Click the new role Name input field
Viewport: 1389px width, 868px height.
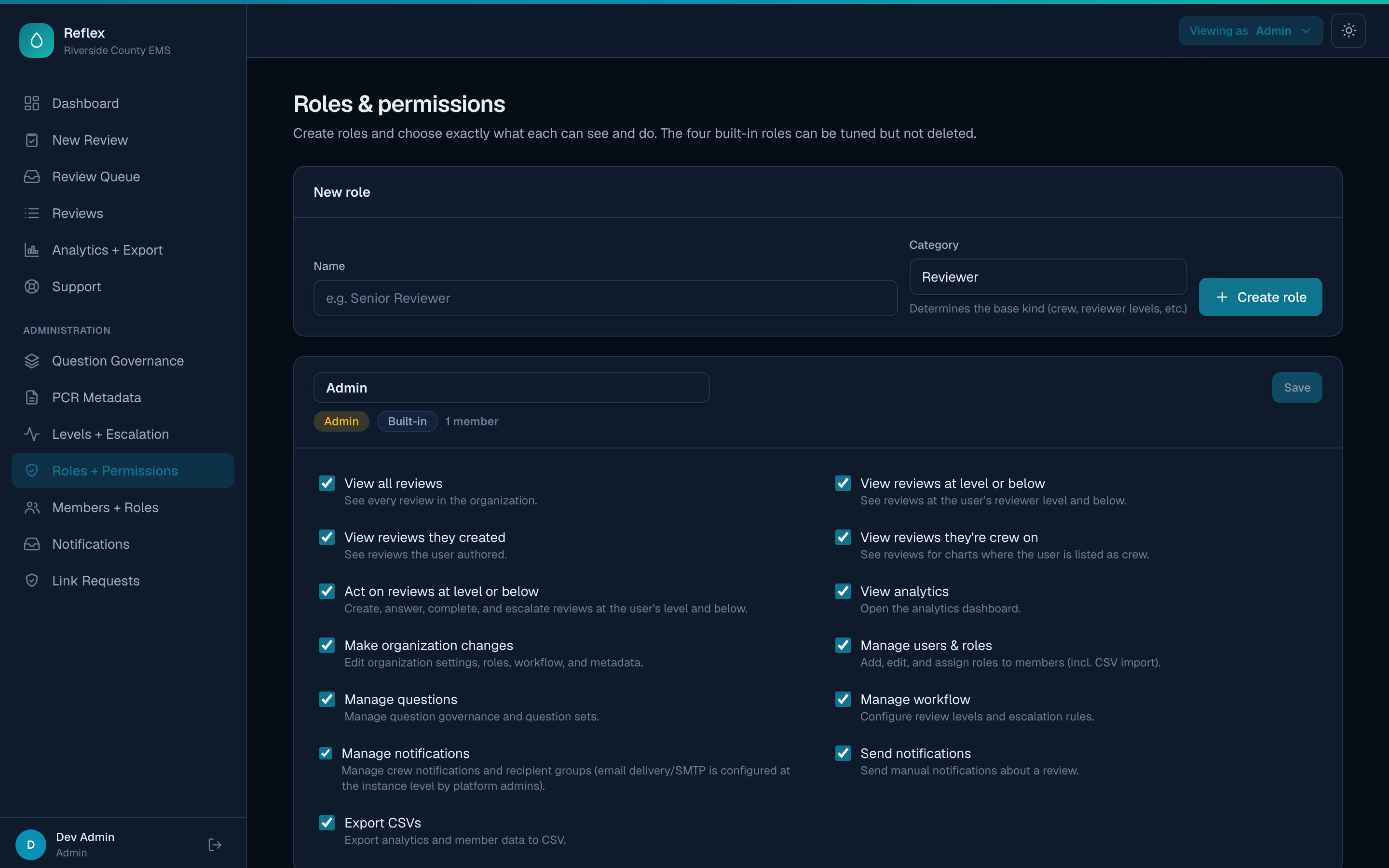(x=606, y=298)
